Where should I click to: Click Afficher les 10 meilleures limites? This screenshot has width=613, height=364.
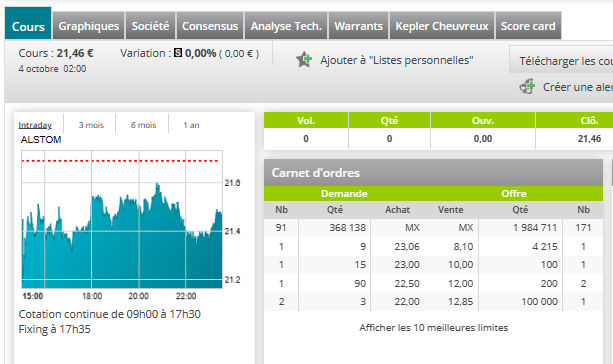(x=434, y=328)
